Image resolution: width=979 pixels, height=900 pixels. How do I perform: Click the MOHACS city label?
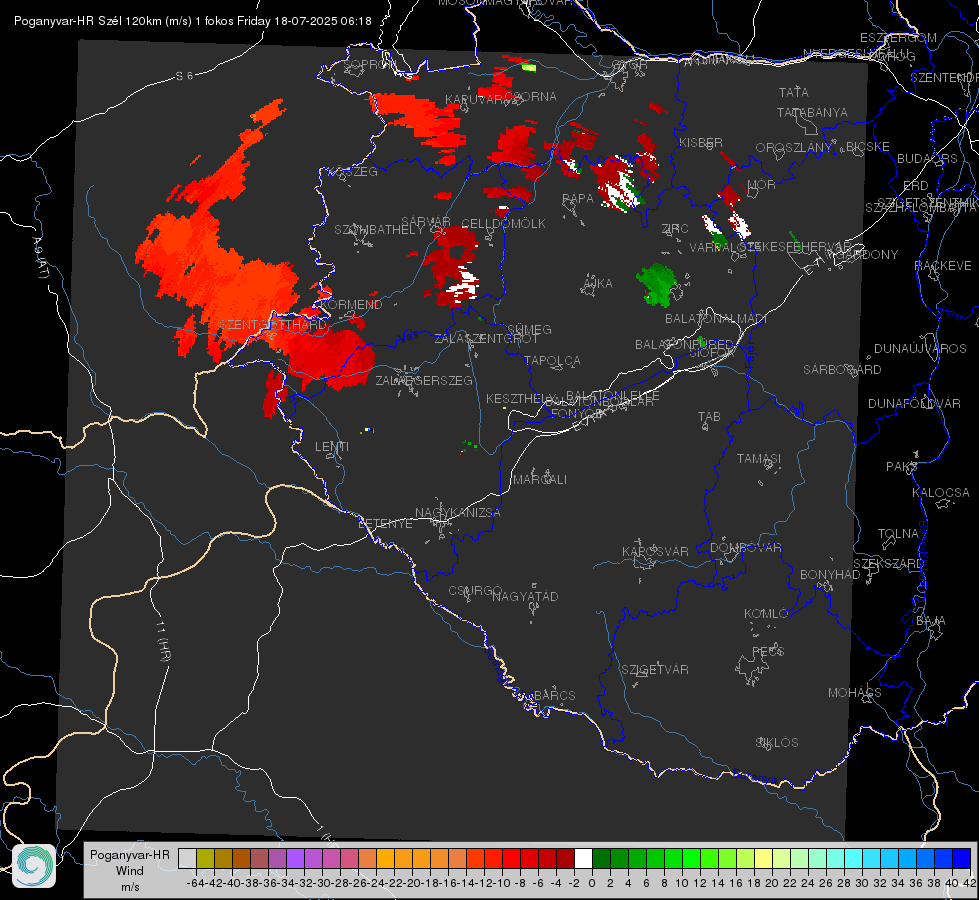click(x=854, y=693)
